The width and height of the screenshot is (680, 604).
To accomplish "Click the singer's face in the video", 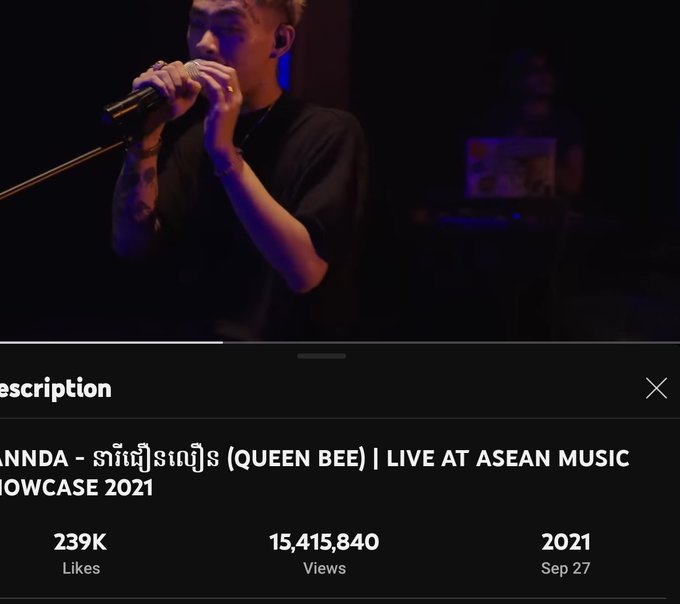I will (226, 30).
